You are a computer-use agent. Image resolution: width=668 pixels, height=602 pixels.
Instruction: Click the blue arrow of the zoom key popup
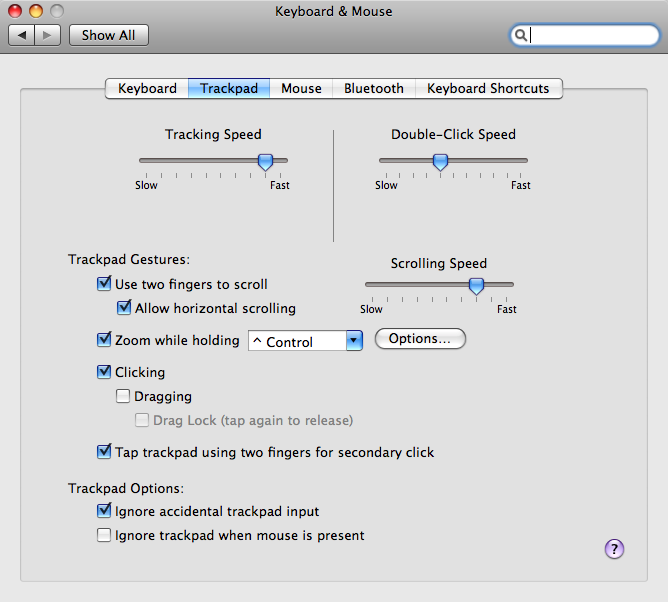click(354, 341)
